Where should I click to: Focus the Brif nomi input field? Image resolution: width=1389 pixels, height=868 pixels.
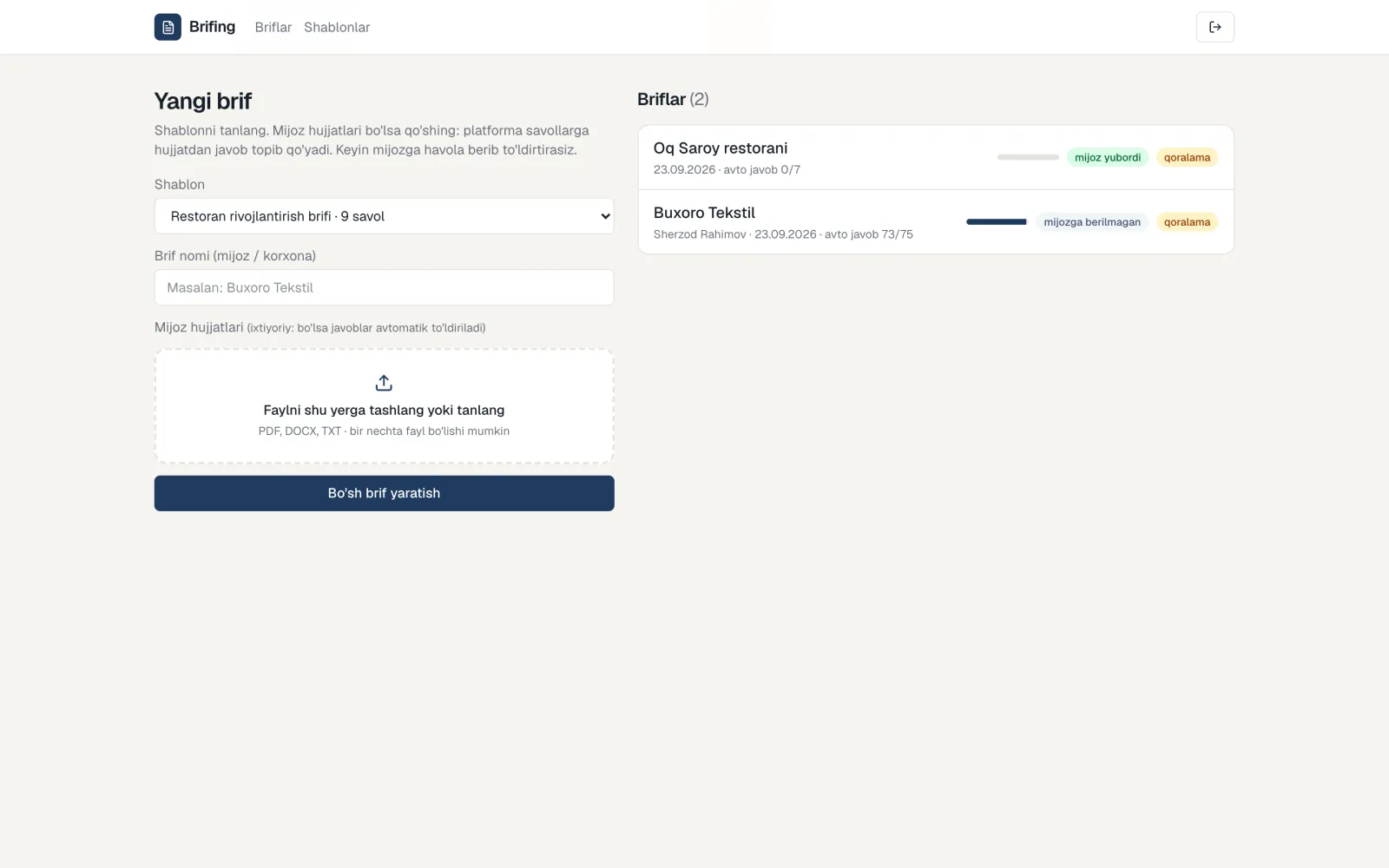(x=384, y=287)
